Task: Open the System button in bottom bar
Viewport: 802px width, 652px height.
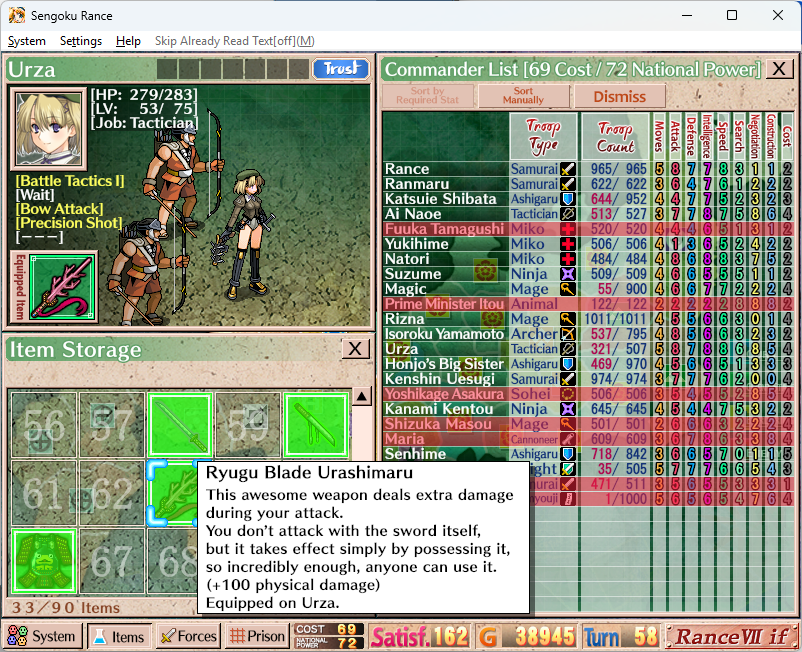Action: click(43, 636)
